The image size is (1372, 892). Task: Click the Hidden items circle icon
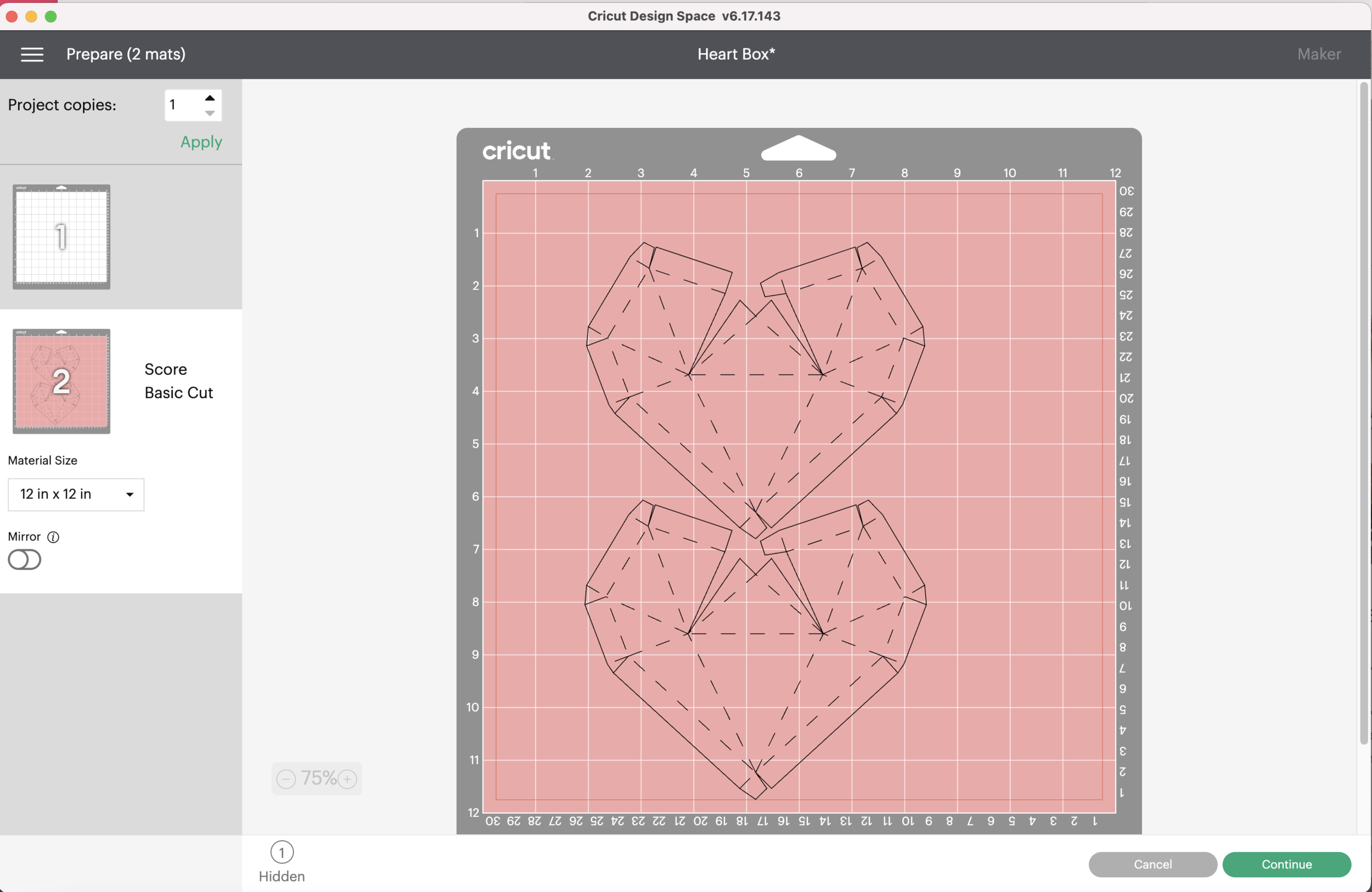pos(282,853)
